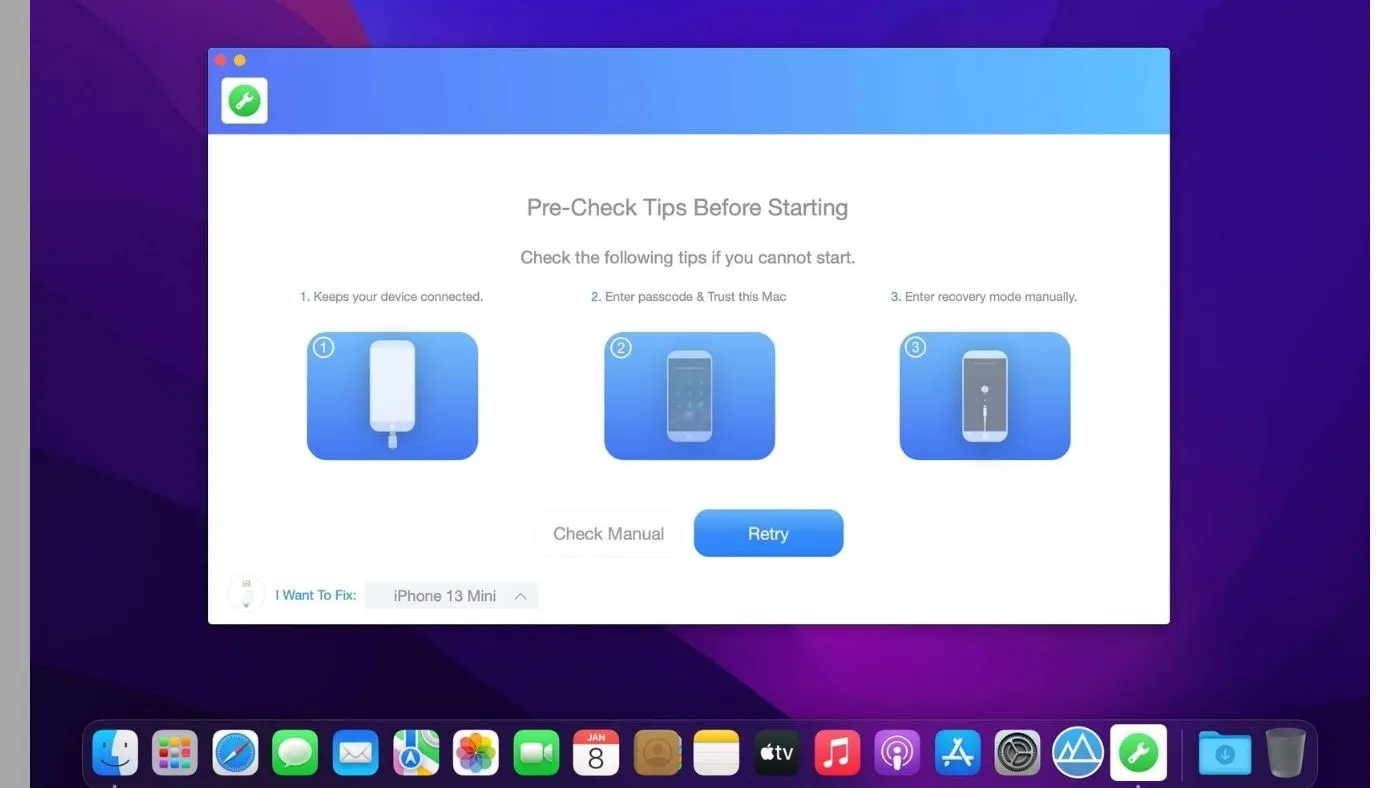Open Calendar showing Jan 8 in dock
The width and height of the screenshot is (1400, 788).
(596, 752)
